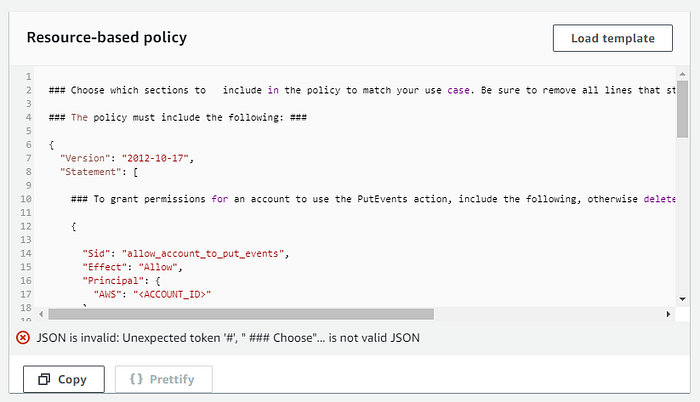
Task: Click the curly braces icon on Prettify
Action: [136, 379]
